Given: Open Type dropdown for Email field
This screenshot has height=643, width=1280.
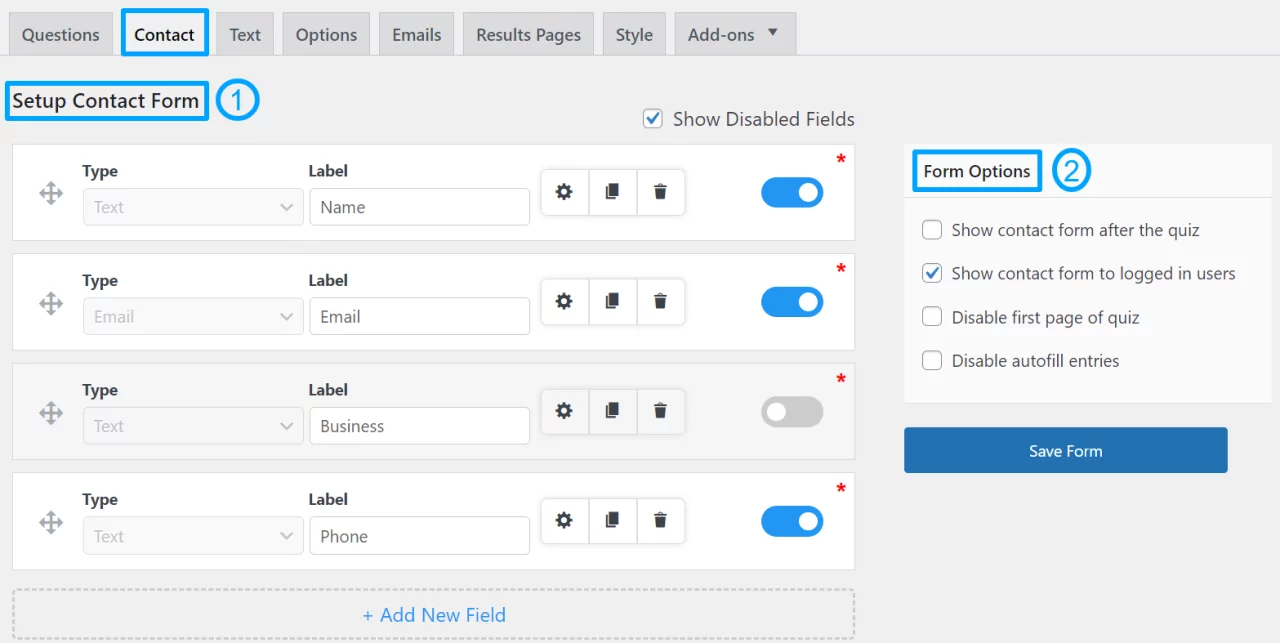Looking at the screenshot, I should coord(193,316).
